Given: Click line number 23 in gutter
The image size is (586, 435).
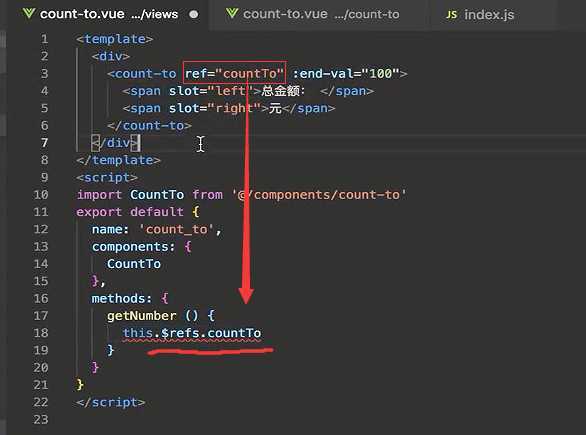Looking at the screenshot, I should [x=41, y=419].
